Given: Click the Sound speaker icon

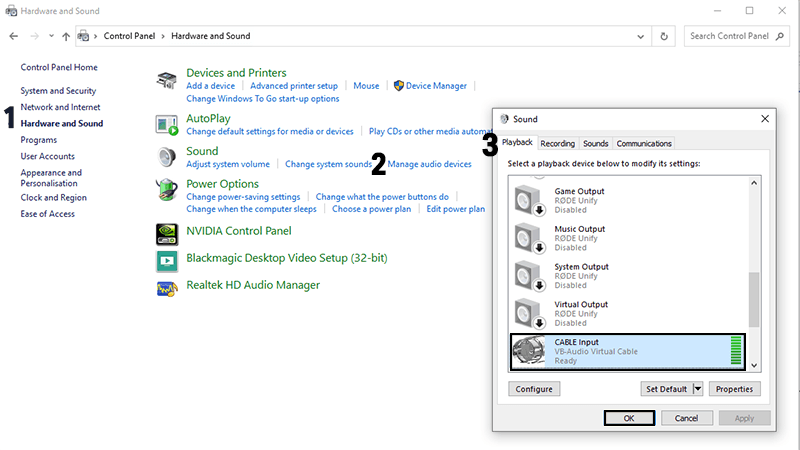Looking at the screenshot, I should 167,157.
